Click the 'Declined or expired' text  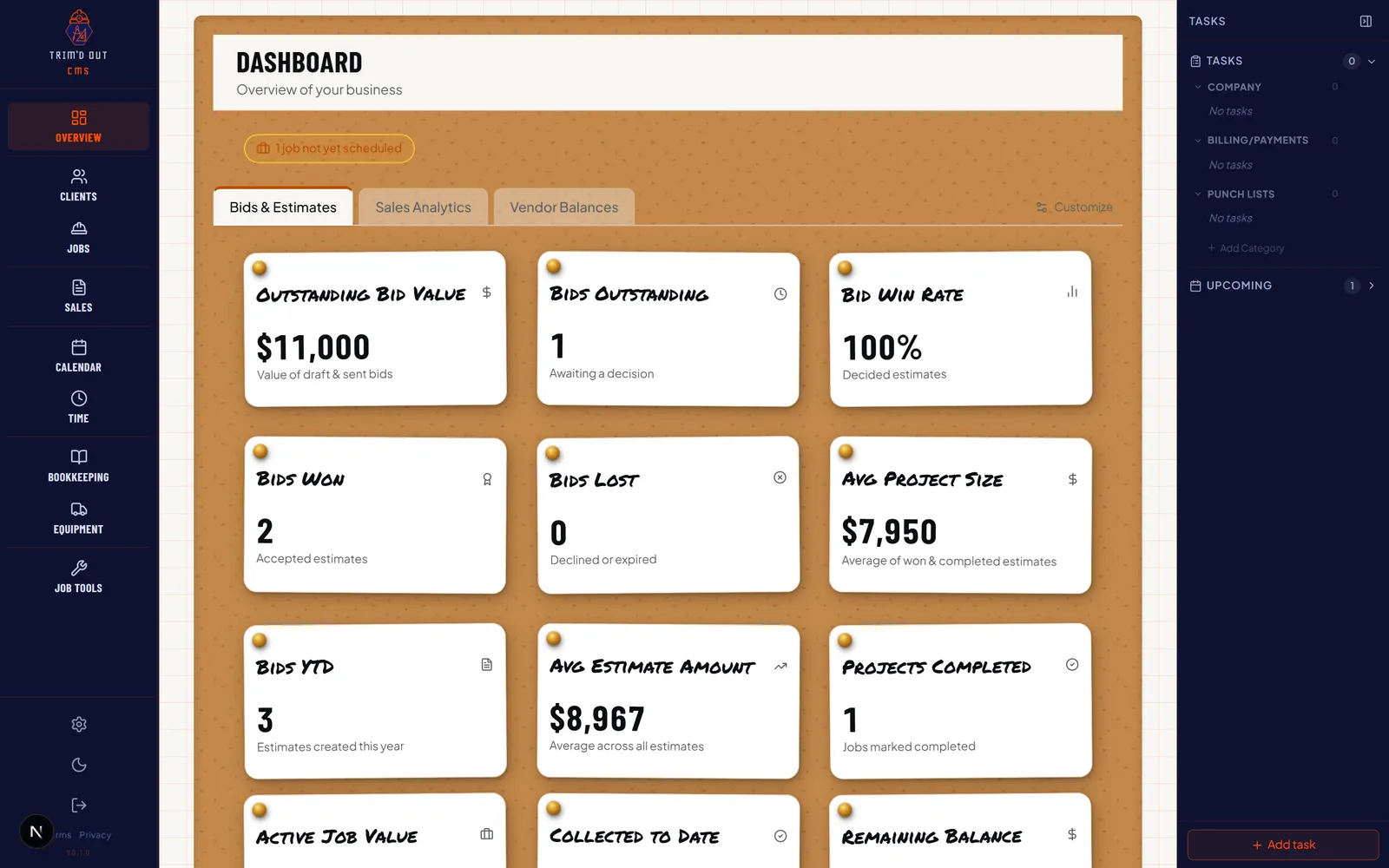coord(603,560)
